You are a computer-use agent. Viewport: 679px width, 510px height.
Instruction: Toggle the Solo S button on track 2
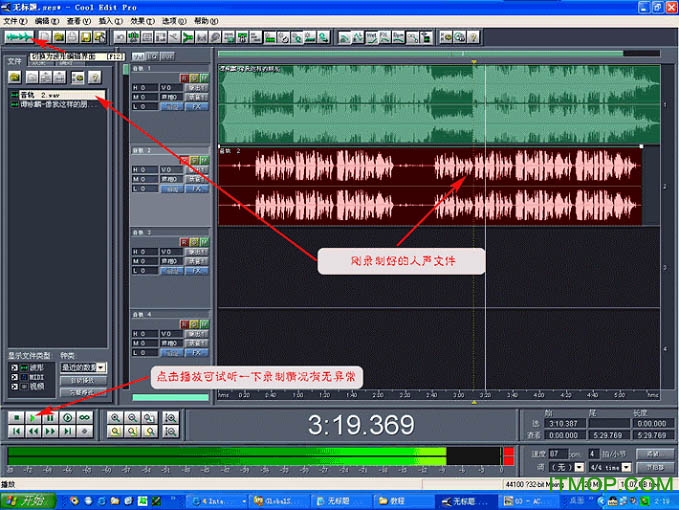tap(194, 160)
